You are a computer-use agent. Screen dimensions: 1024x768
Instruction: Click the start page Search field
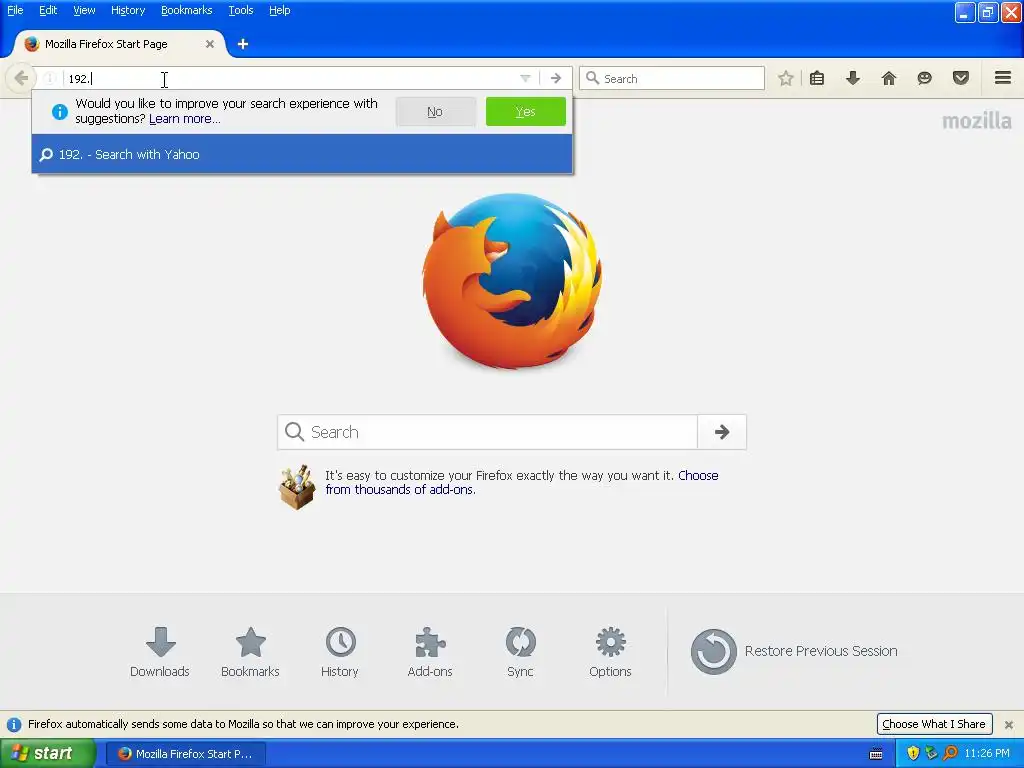pos(487,432)
